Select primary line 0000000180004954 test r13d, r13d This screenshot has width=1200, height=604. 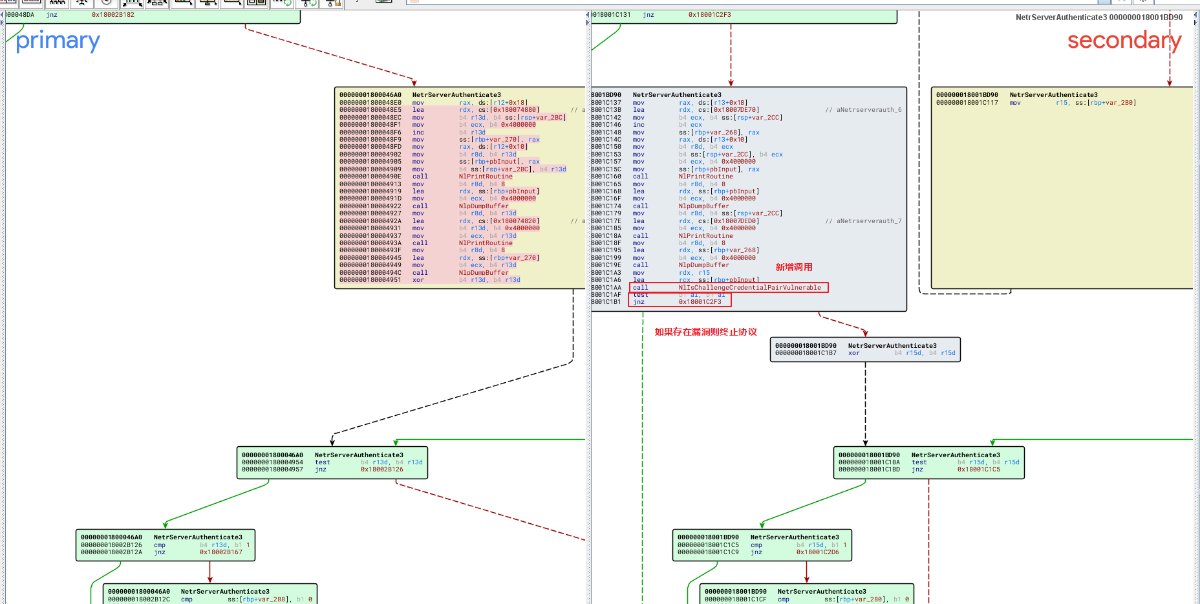[x=332, y=462]
